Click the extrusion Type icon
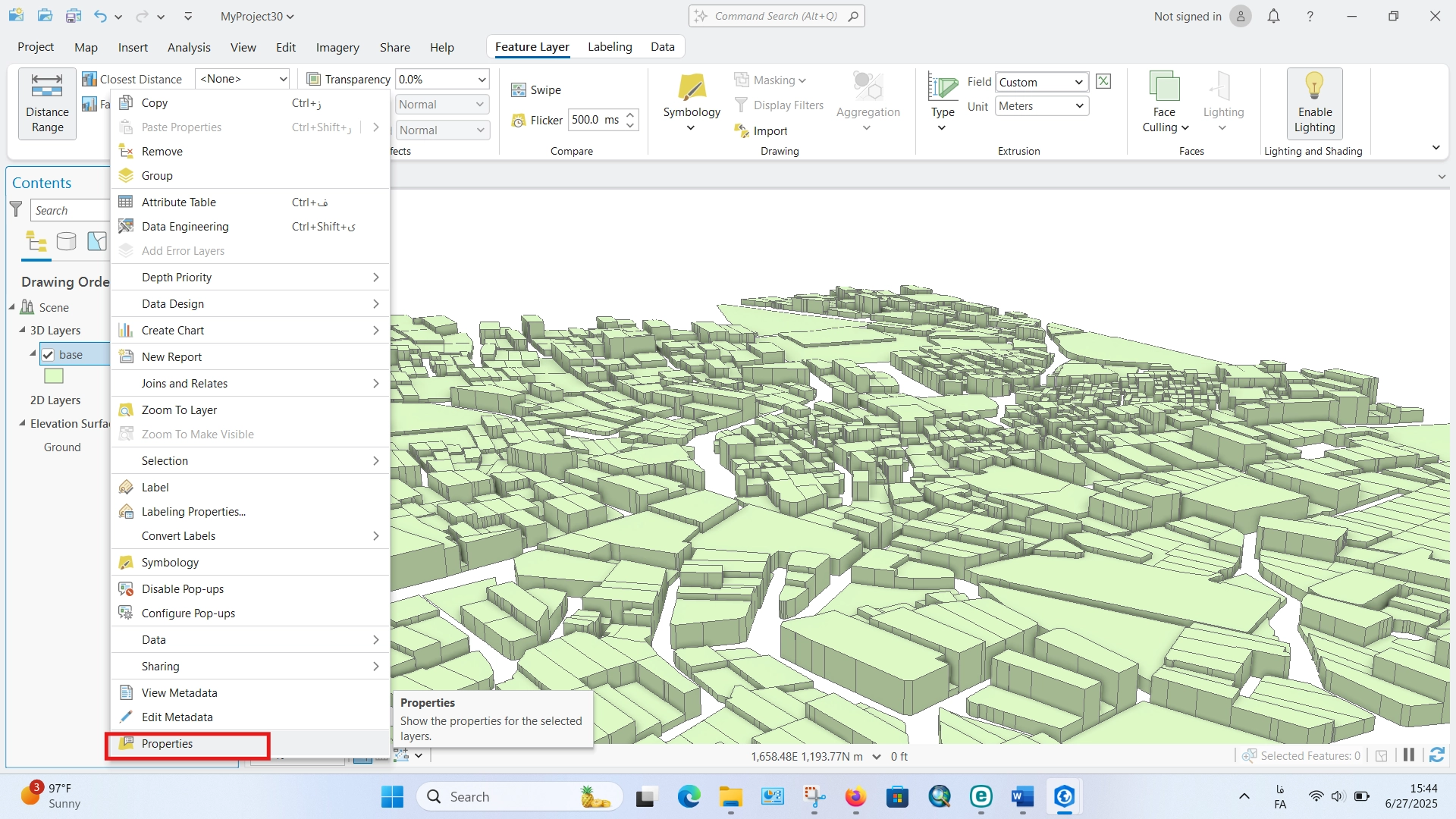1456x819 pixels. (943, 87)
